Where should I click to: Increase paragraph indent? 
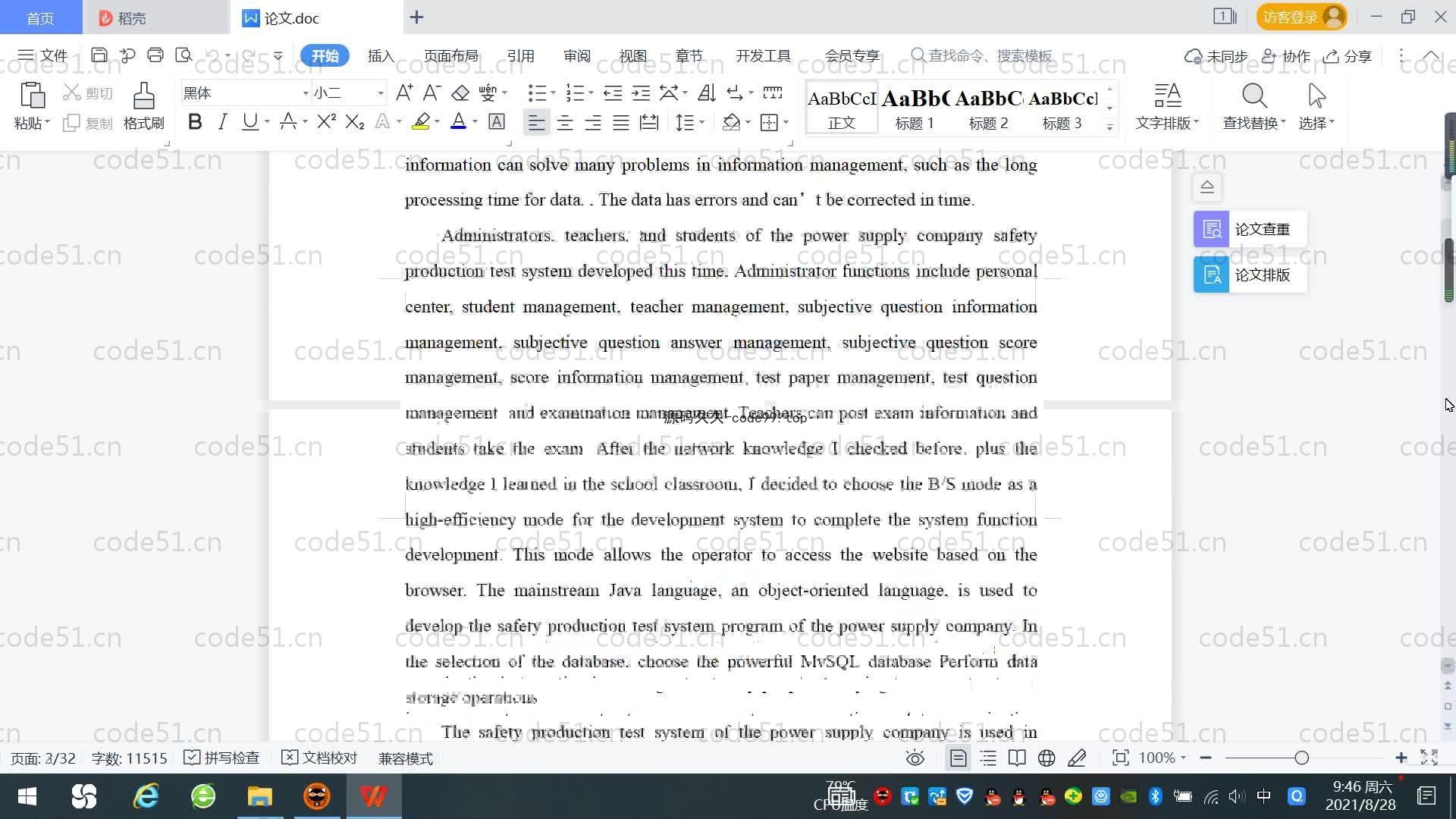click(641, 93)
